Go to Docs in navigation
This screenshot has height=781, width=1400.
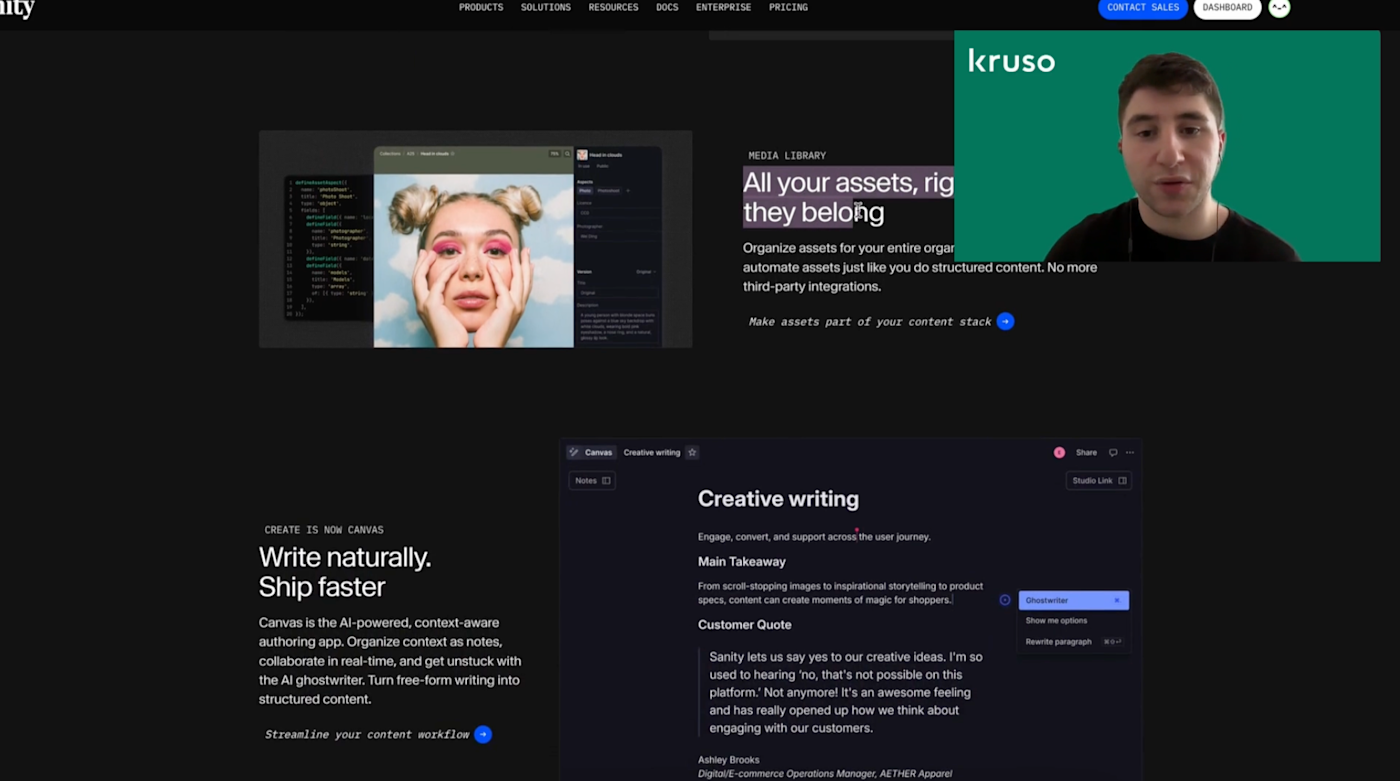[x=667, y=7]
